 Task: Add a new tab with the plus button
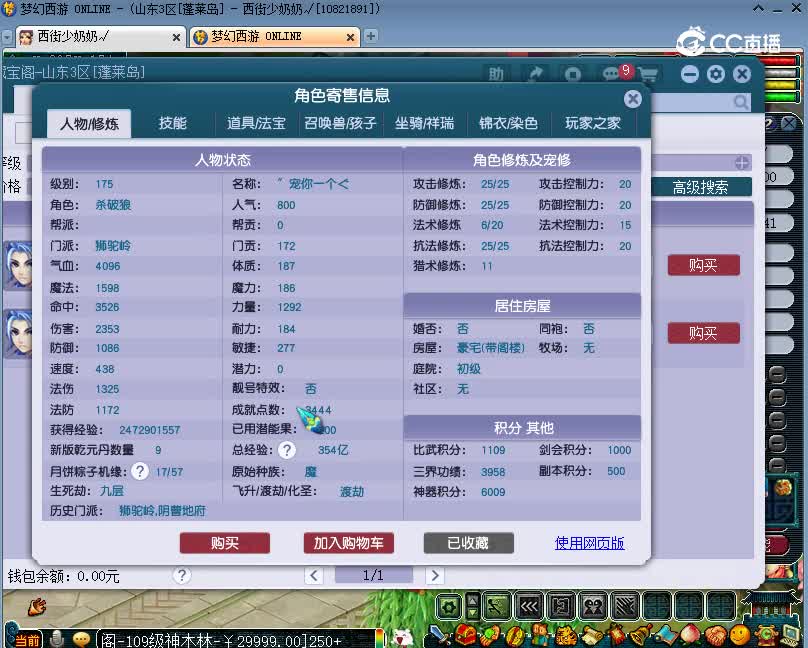371,36
